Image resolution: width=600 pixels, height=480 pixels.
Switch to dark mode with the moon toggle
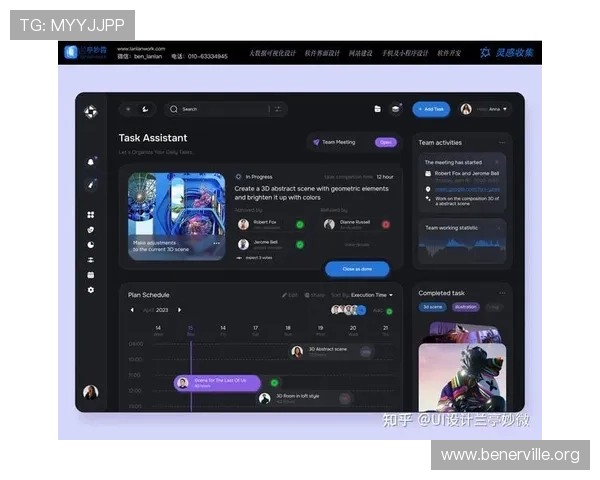[145, 109]
